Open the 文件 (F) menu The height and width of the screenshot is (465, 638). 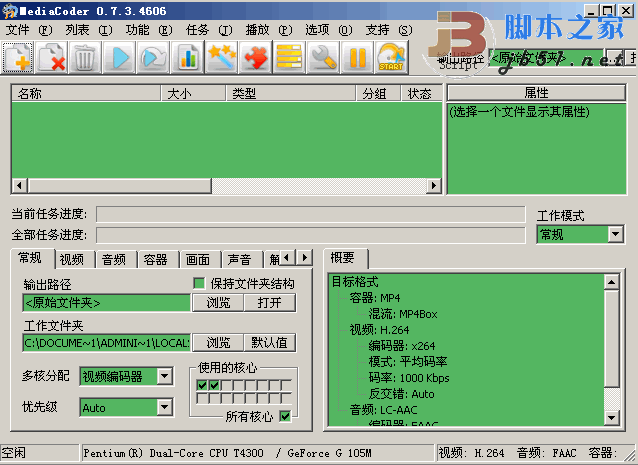click(29, 30)
